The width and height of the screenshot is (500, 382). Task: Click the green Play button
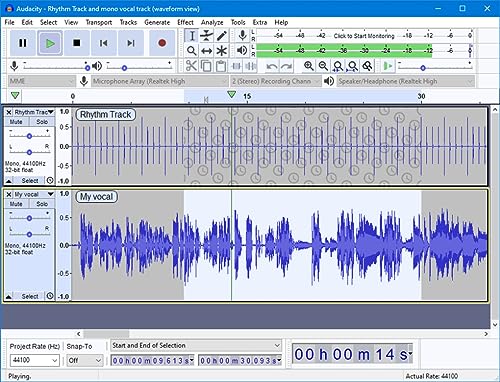point(50,43)
